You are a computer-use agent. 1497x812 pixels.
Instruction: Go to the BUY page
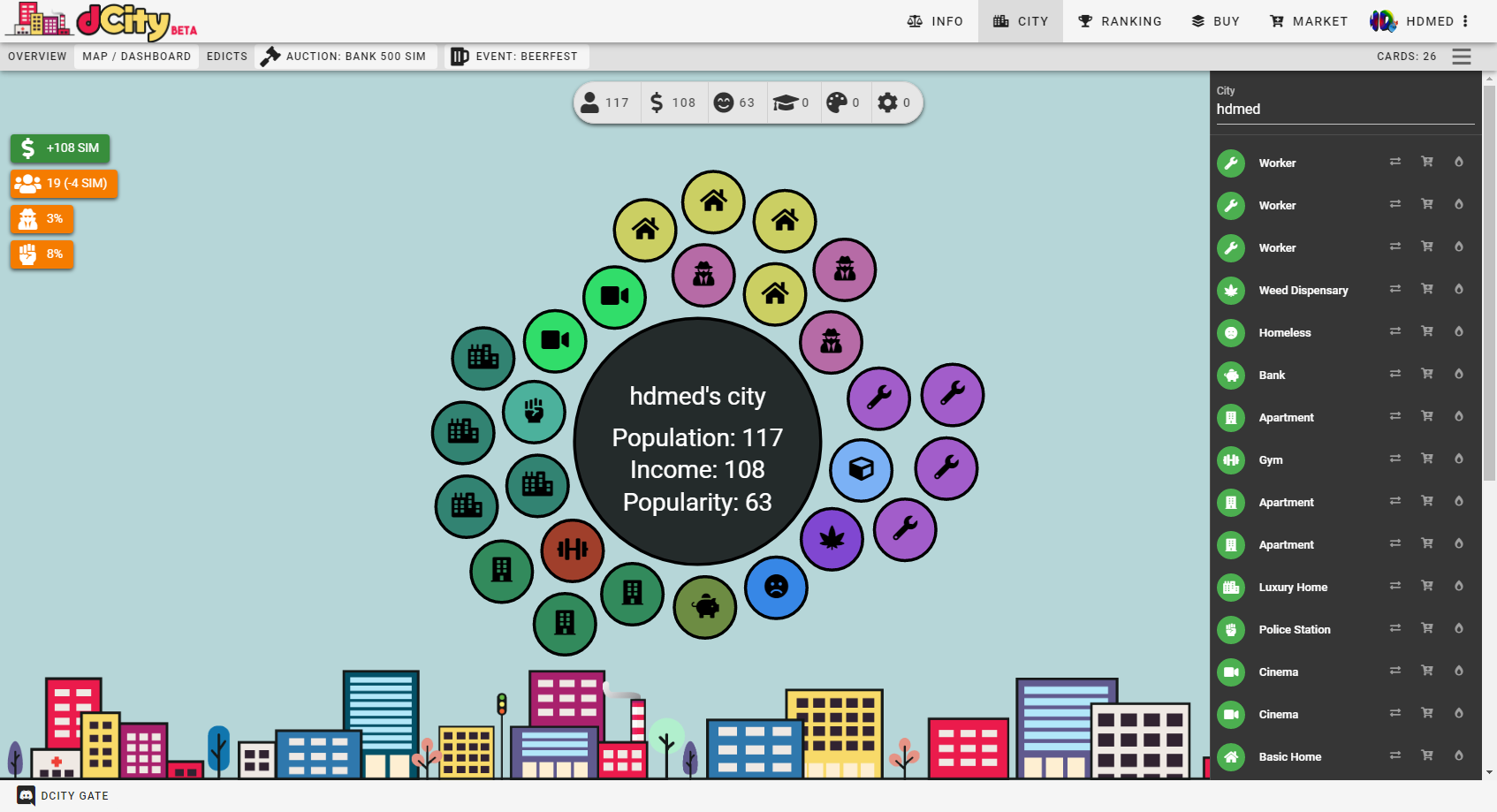(1215, 21)
